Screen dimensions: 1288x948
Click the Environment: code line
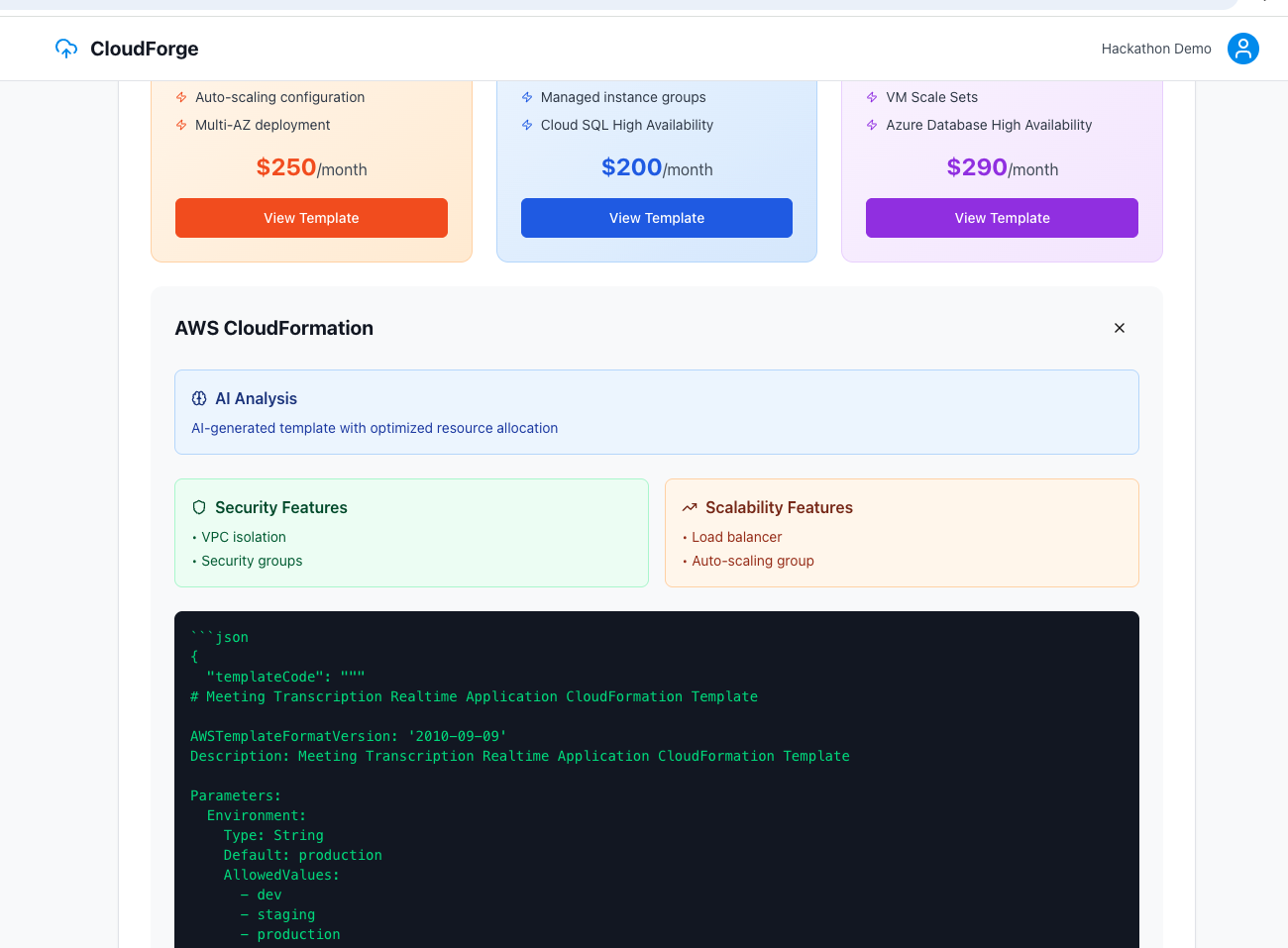(257, 815)
